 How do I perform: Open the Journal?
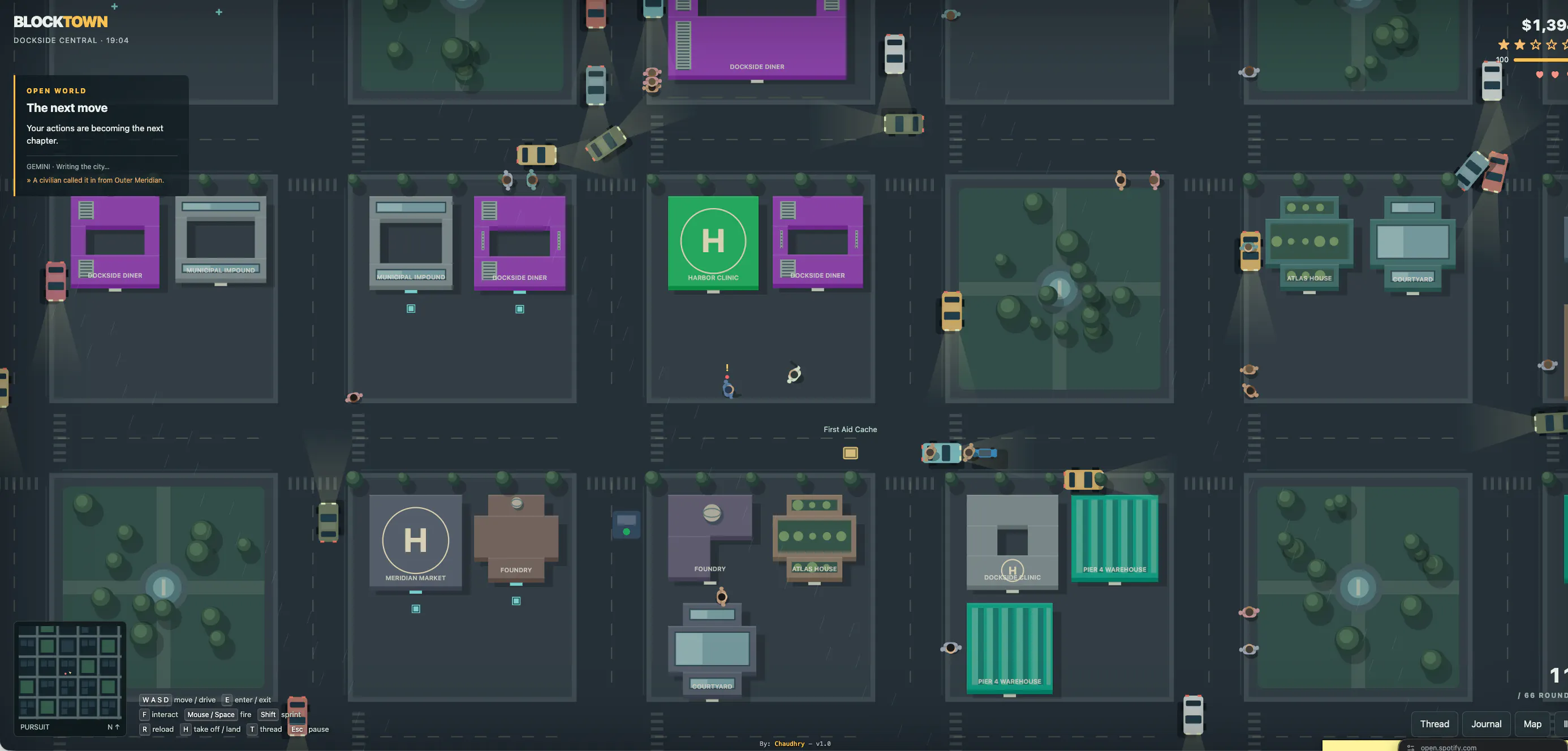click(1486, 724)
